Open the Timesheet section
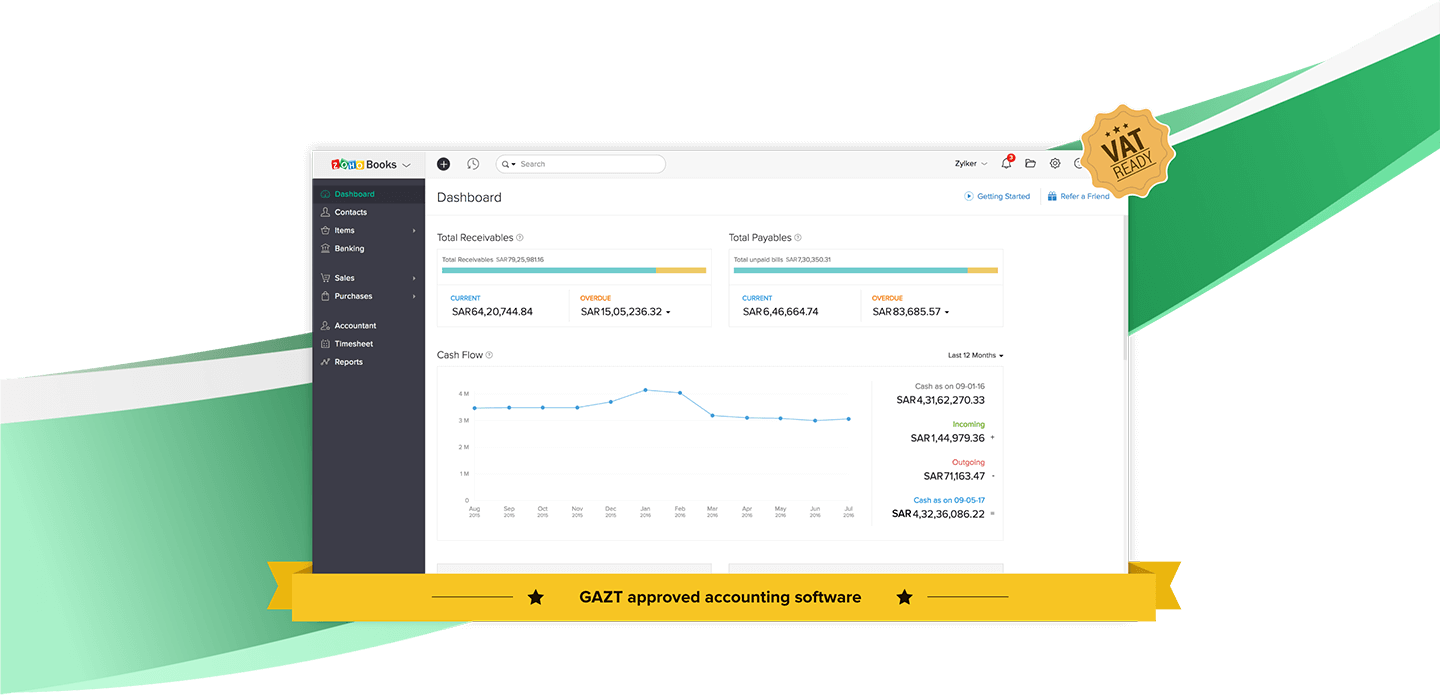 click(x=352, y=343)
